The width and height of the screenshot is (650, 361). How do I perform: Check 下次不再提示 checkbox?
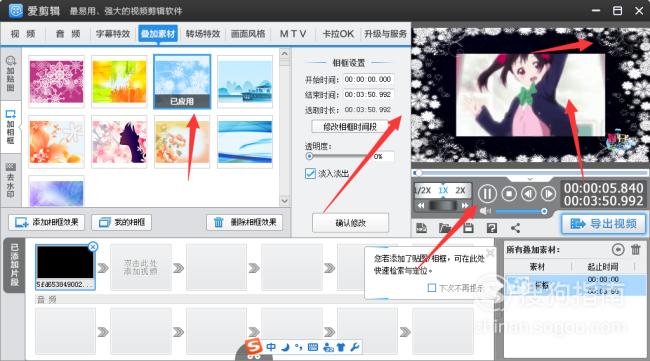click(432, 288)
